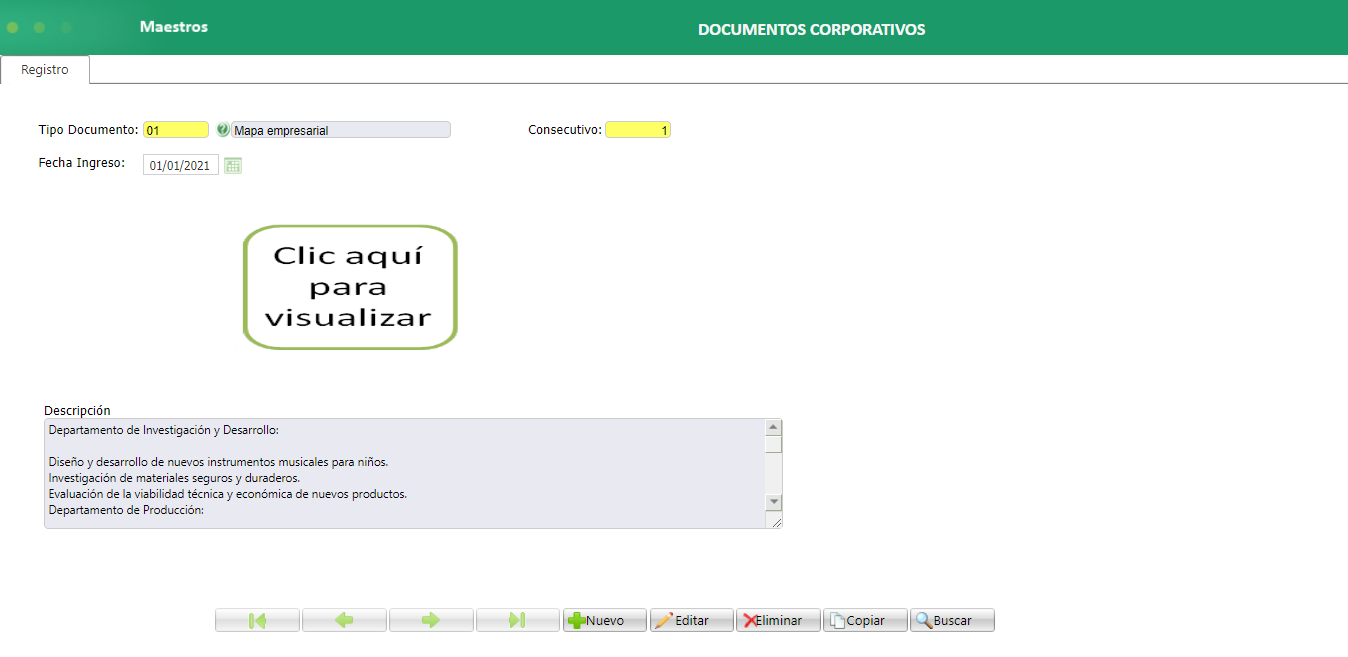
Task: Select the Consecutivo number field
Action: pyautogui.click(x=637, y=129)
